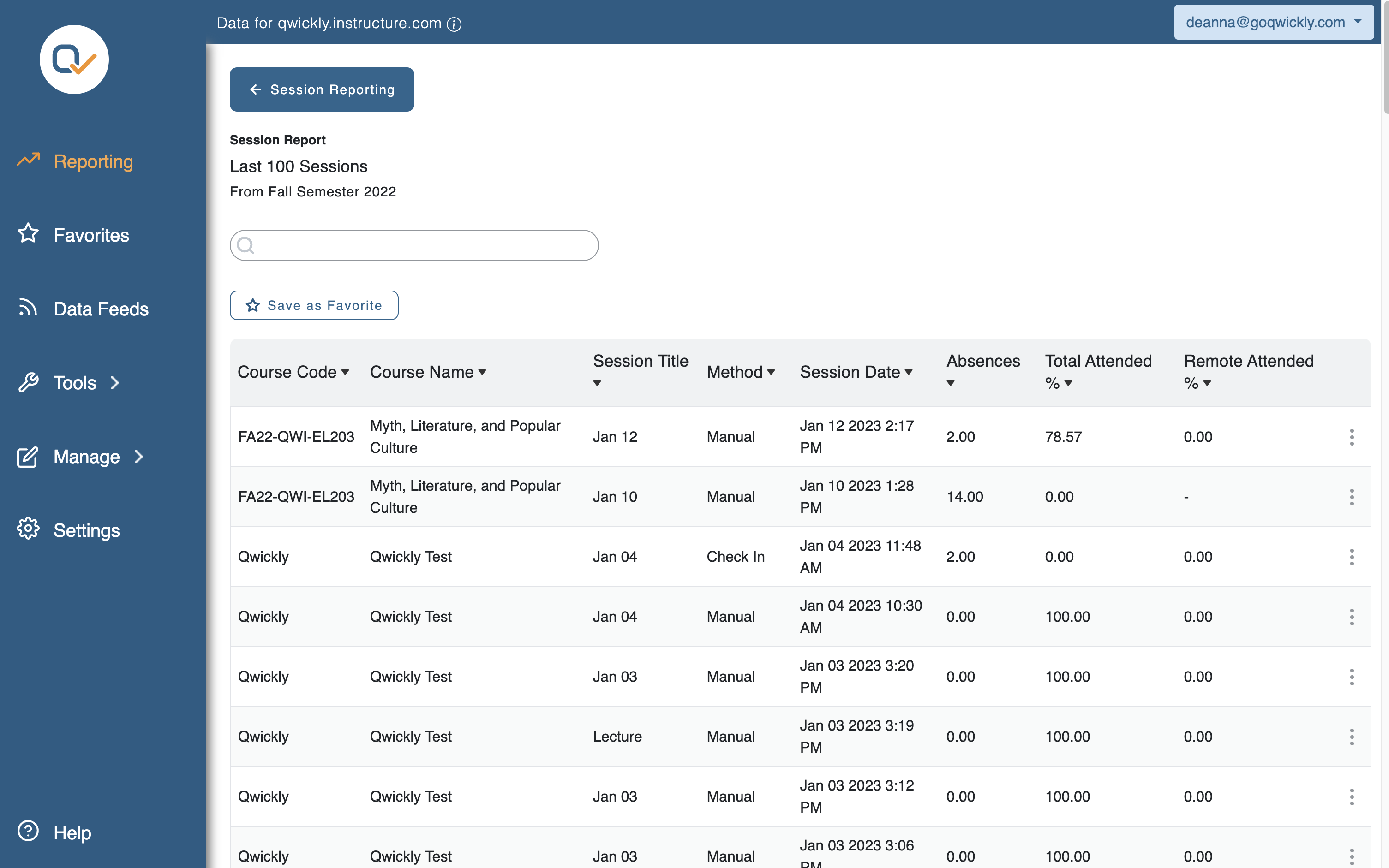Click the Help question mark icon
The height and width of the screenshot is (868, 1389).
28,831
